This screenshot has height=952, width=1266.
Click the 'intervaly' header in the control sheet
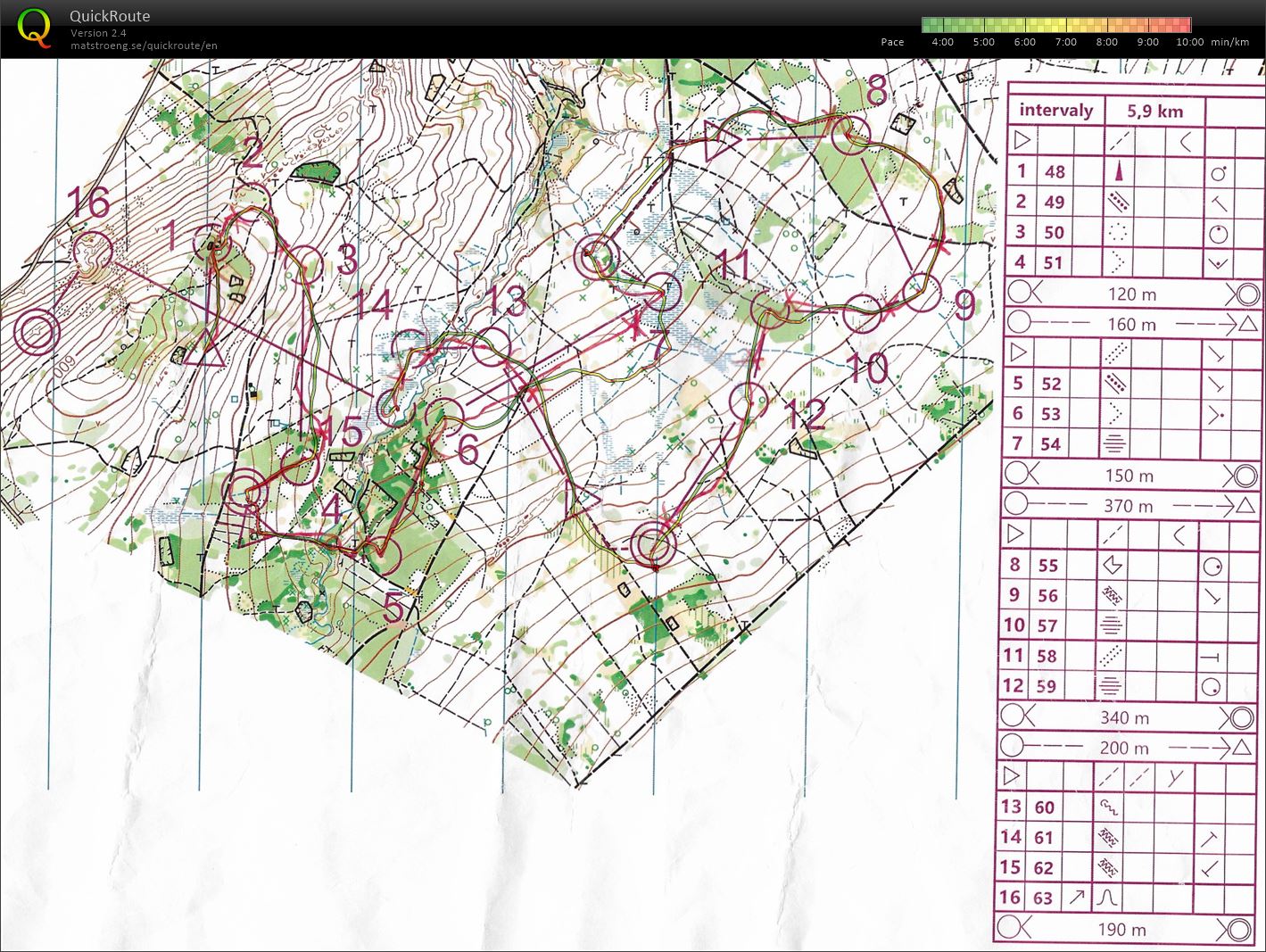pyautogui.click(x=1056, y=111)
